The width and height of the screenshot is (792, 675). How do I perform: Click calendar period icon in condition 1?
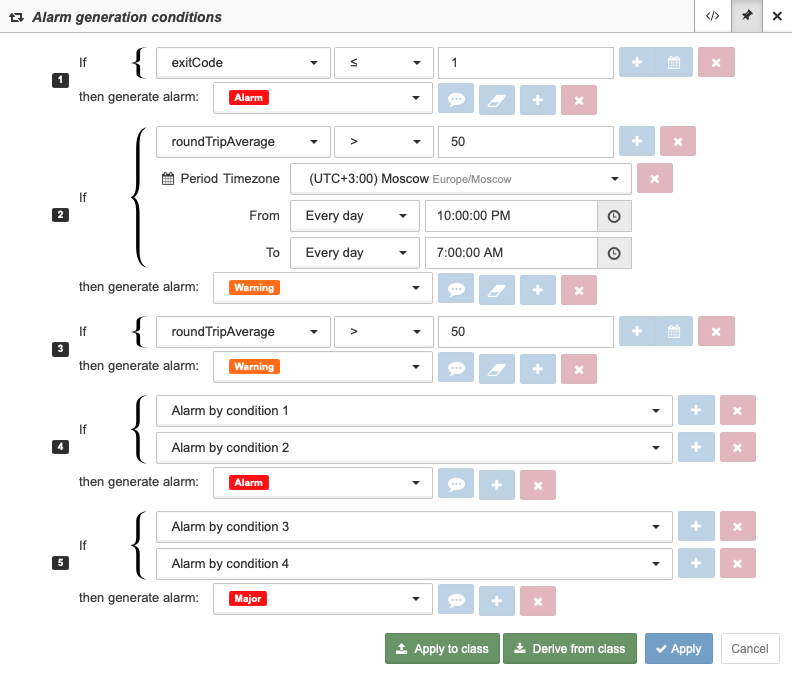[674, 63]
